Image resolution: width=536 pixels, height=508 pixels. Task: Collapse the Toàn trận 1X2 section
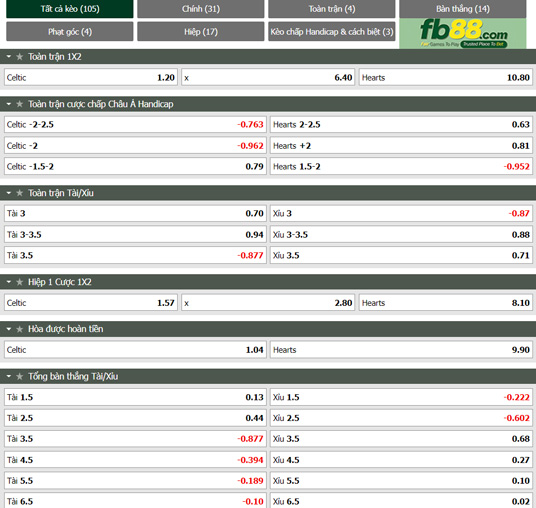click(x=9, y=57)
